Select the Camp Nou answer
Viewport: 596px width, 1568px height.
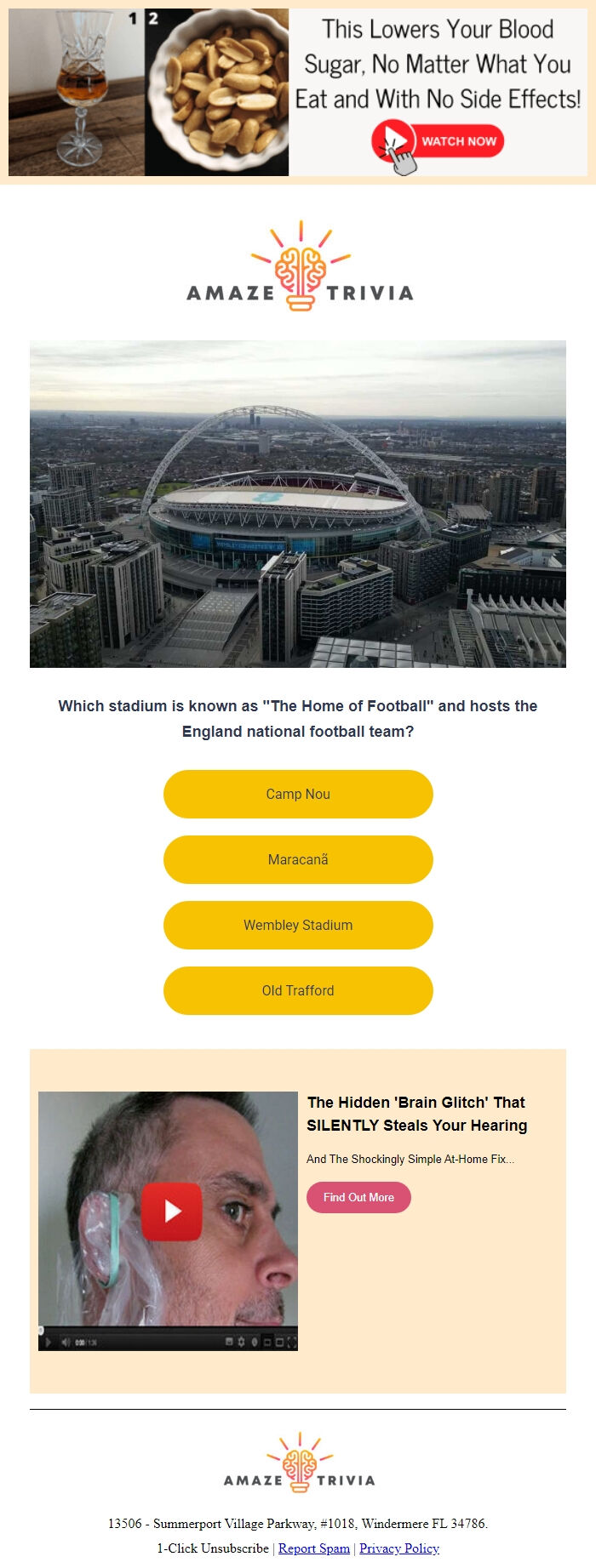(297, 794)
